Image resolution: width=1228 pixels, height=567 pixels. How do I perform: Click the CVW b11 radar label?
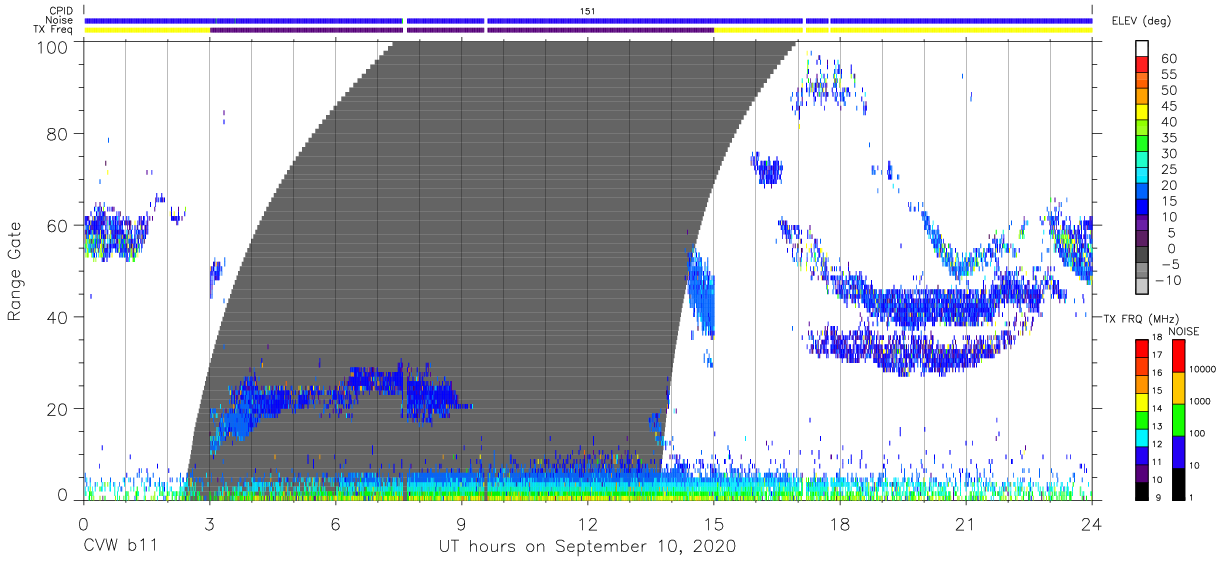point(119,546)
